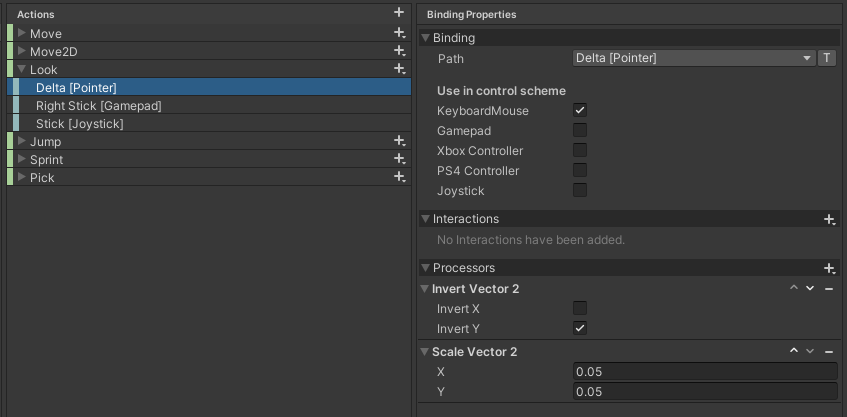847x417 pixels.
Task: Add binding to the Jump action
Action: pyautogui.click(x=399, y=142)
